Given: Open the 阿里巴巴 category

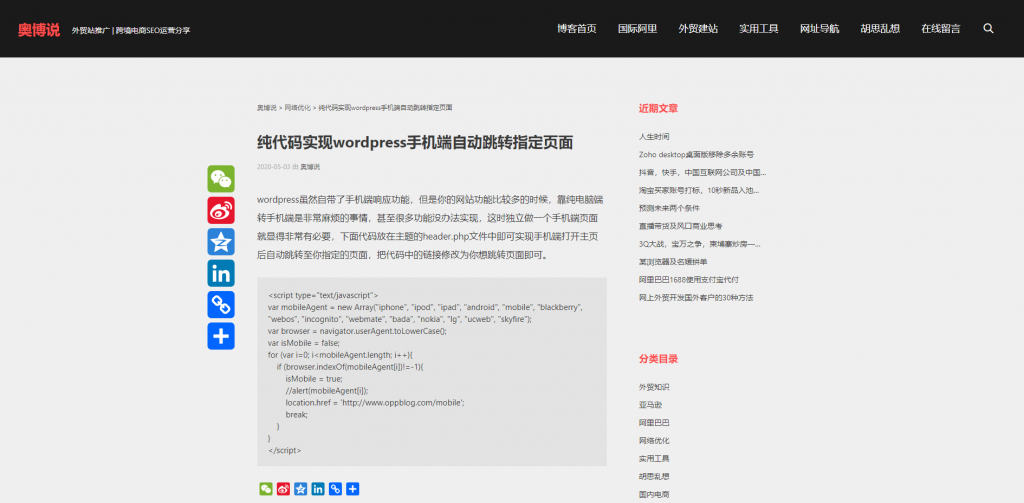Looking at the screenshot, I should click(654, 423).
